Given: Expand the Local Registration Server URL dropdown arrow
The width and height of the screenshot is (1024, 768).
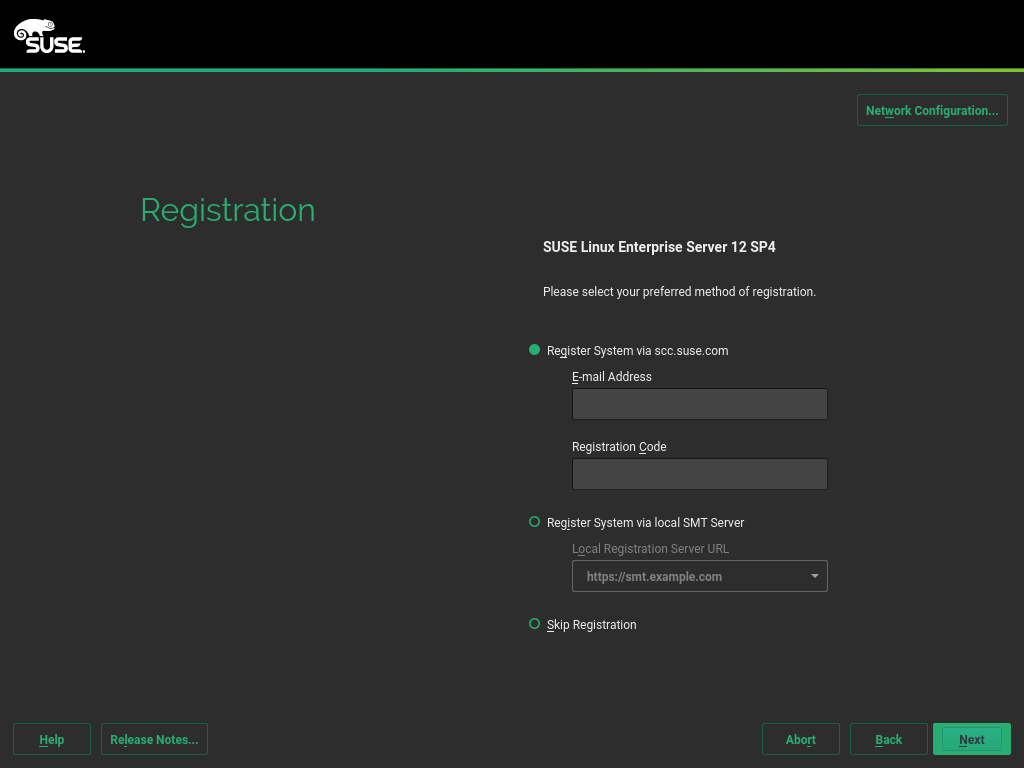Looking at the screenshot, I should (815, 576).
